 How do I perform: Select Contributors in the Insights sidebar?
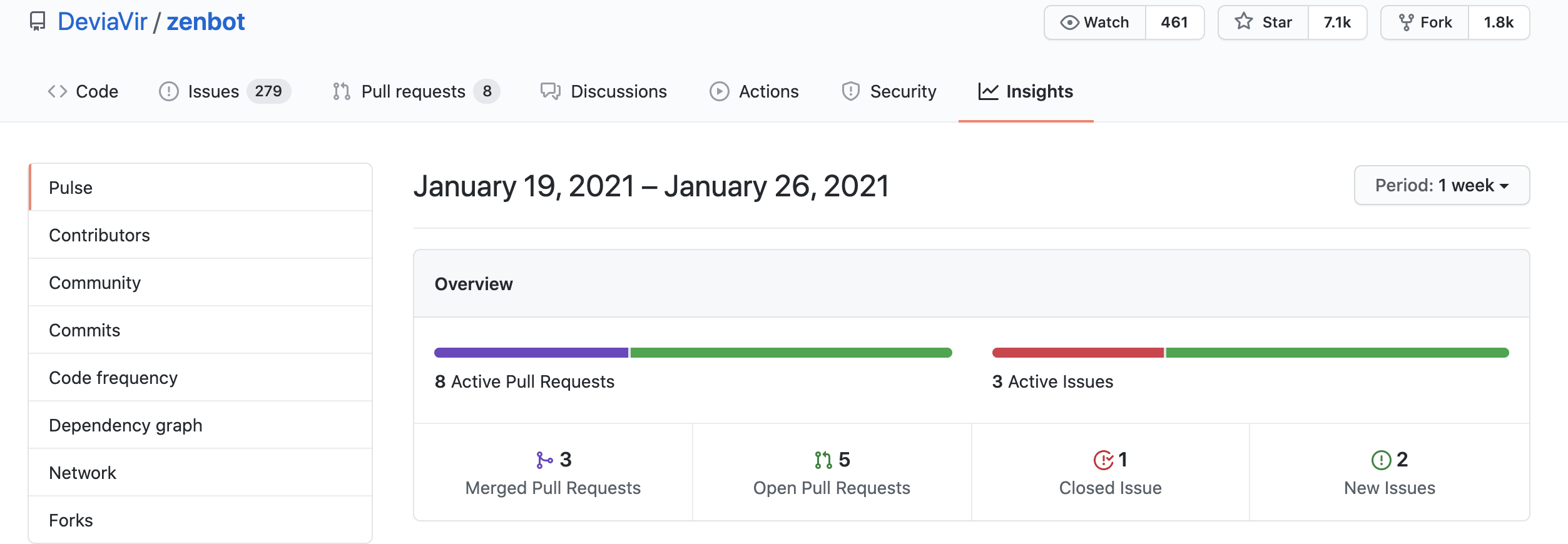point(99,235)
